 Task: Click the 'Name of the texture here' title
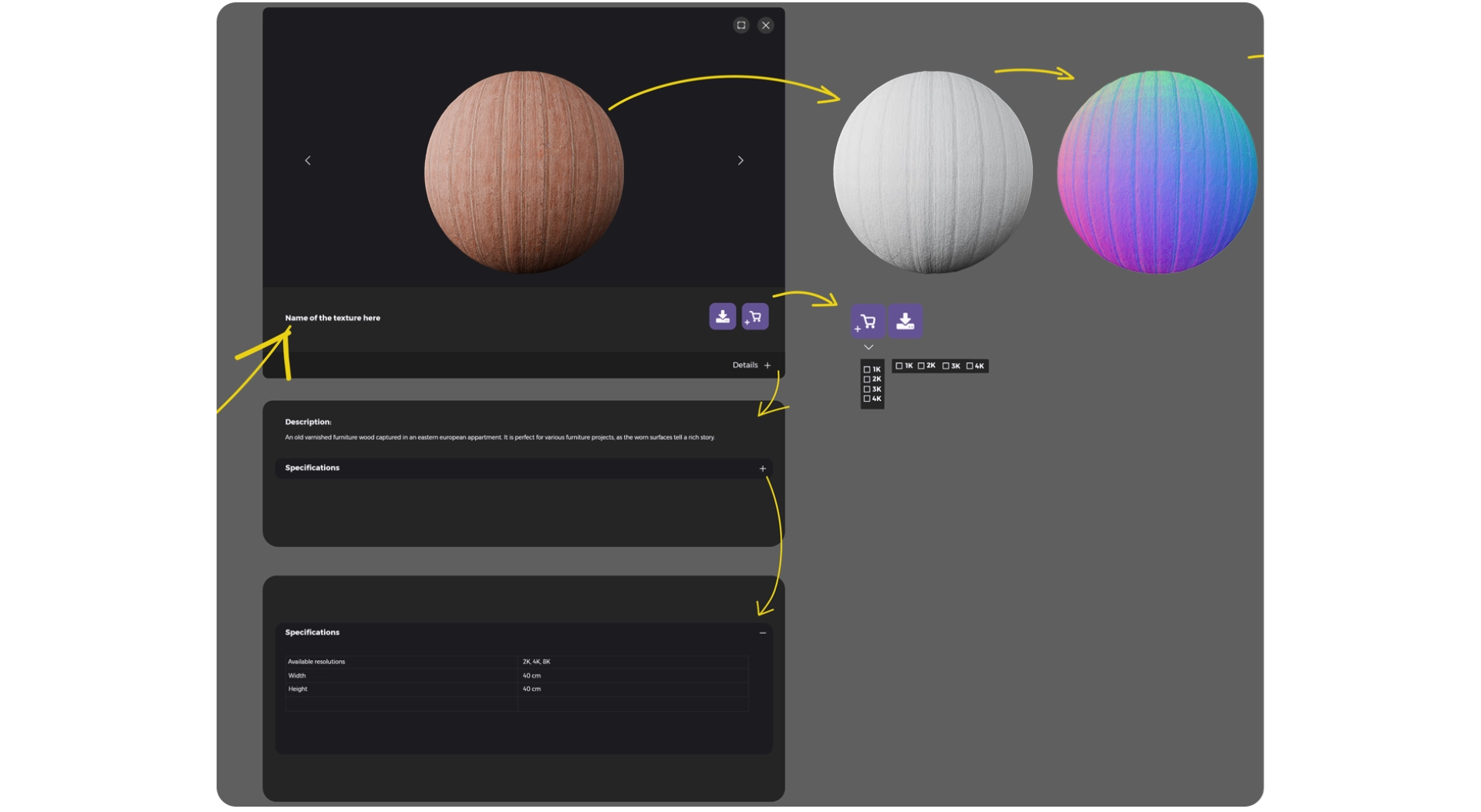(332, 318)
